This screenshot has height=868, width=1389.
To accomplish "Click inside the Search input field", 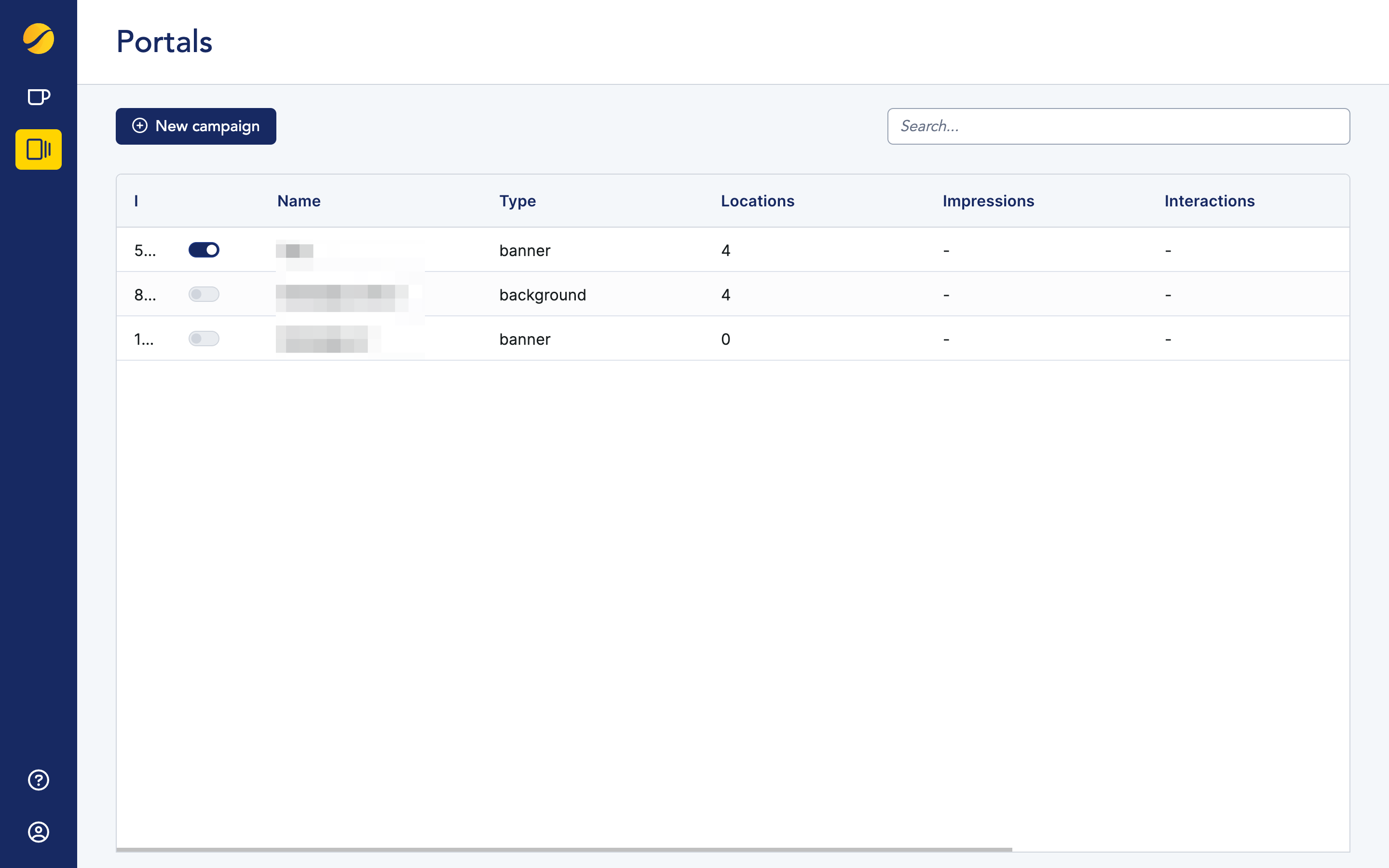I will tap(1118, 126).
